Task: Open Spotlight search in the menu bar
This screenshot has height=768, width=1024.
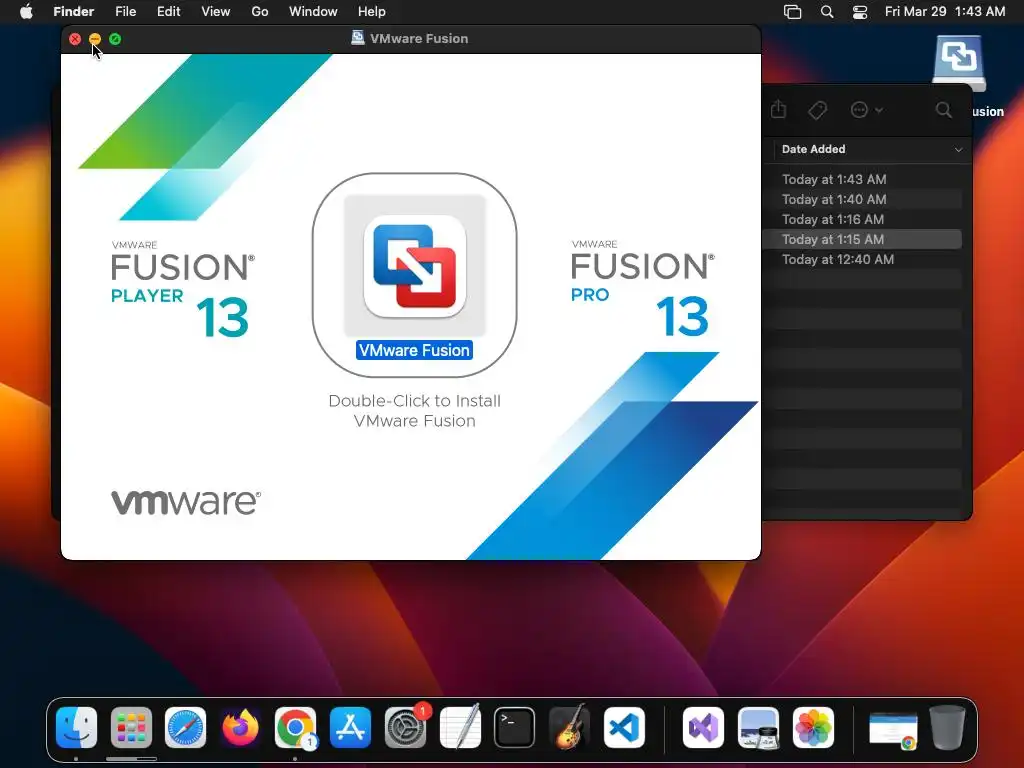Action: coord(827,12)
